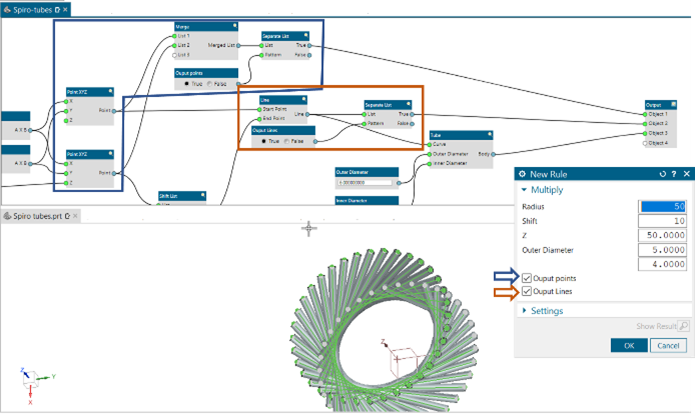The width and height of the screenshot is (695, 414).
Task: Click the Radius input field
Action: pyautogui.click(x=662, y=205)
